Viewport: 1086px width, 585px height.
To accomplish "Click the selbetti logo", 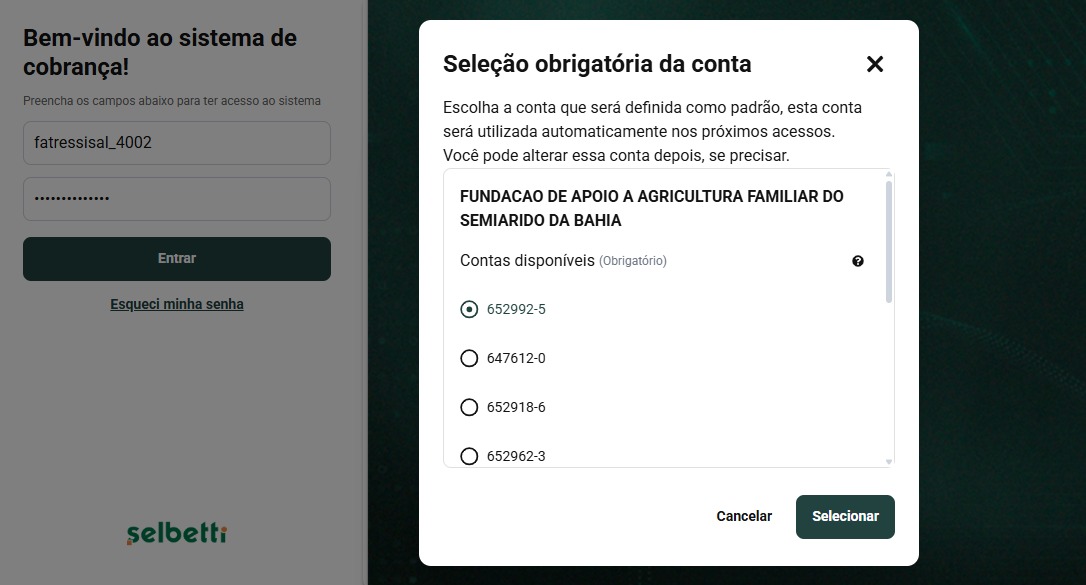I will point(177,533).
